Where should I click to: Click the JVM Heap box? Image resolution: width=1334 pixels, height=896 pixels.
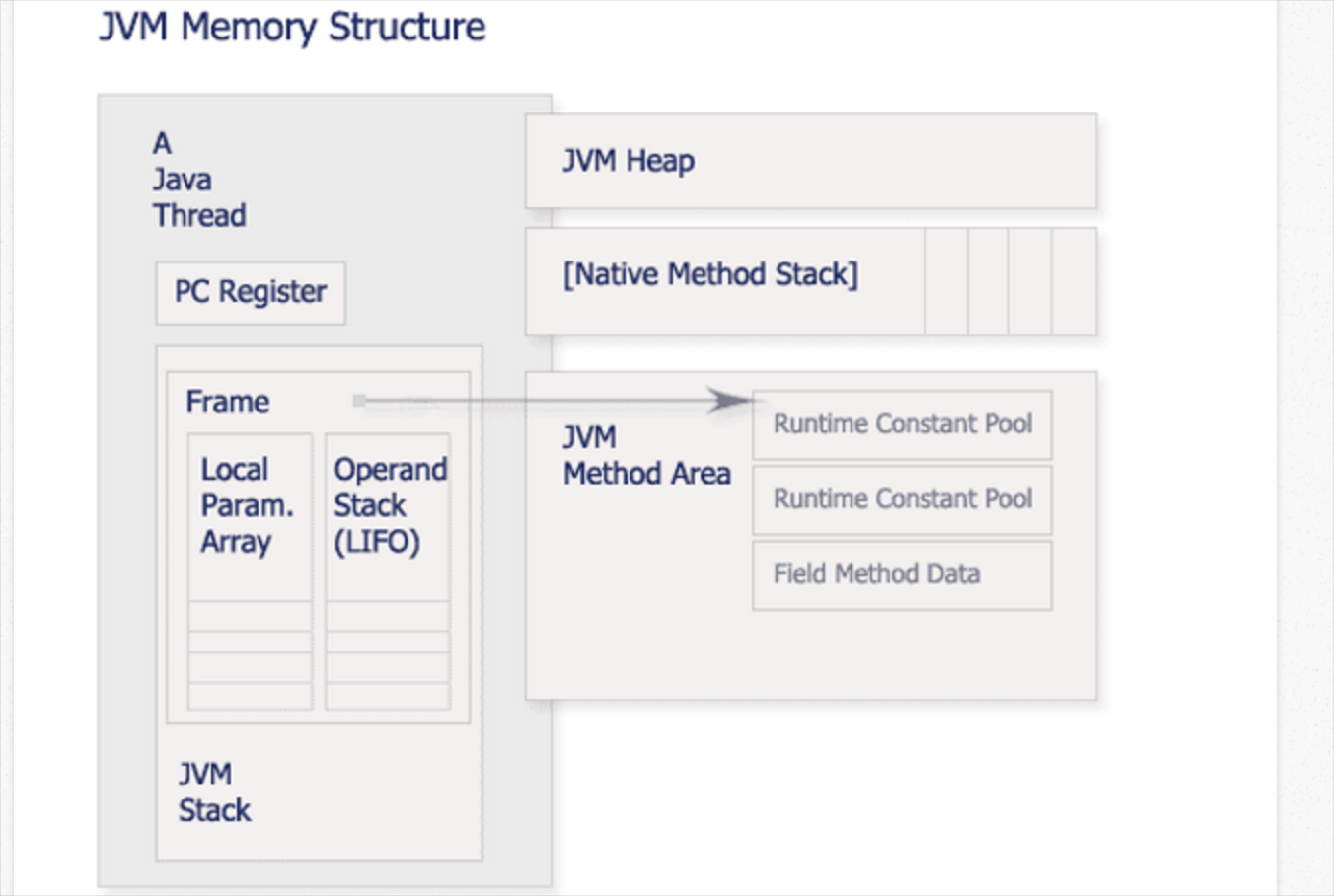[x=811, y=161]
